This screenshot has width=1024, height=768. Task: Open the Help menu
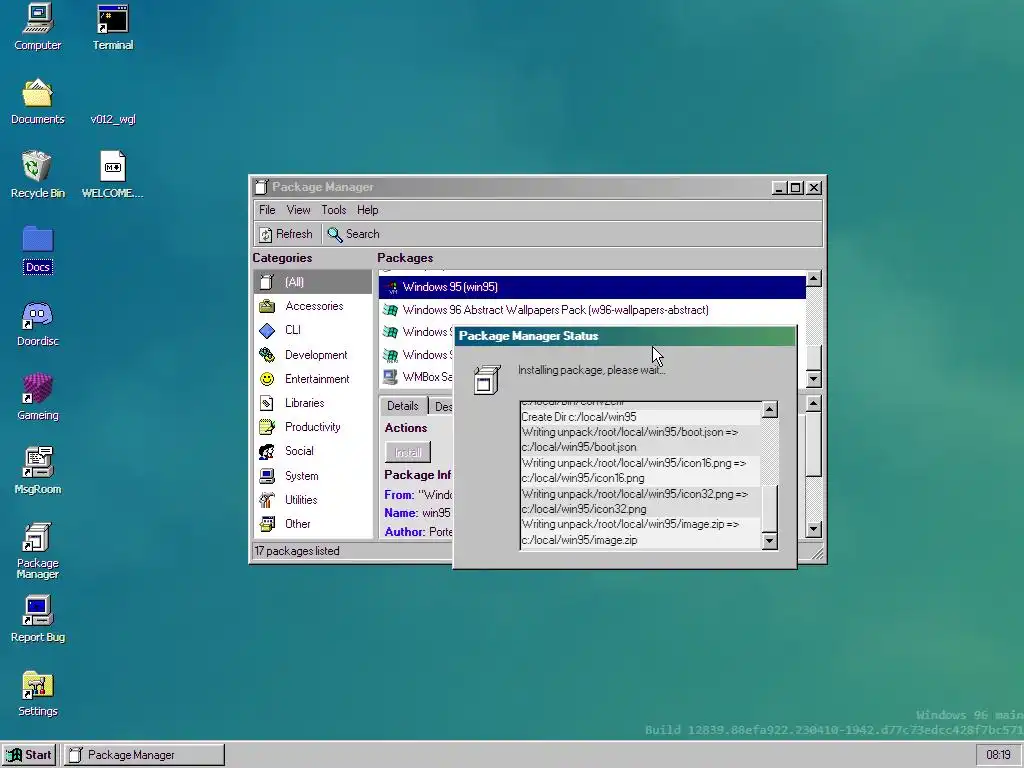click(x=368, y=210)
